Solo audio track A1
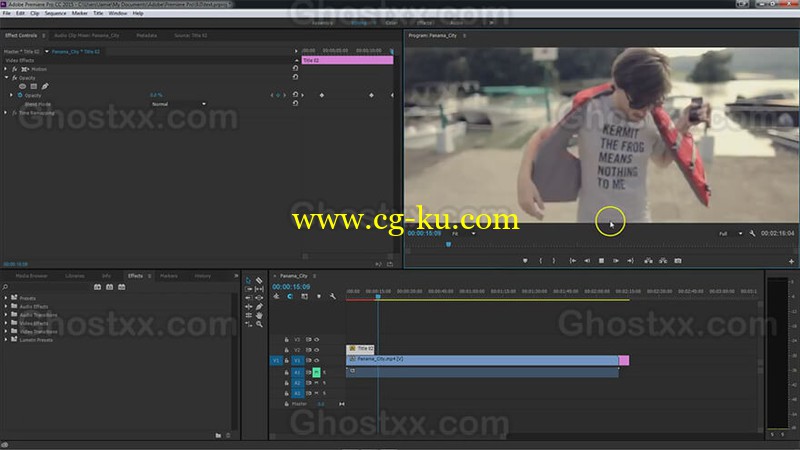The height and width of the screenshot is (450, 800). pos(324,372)
